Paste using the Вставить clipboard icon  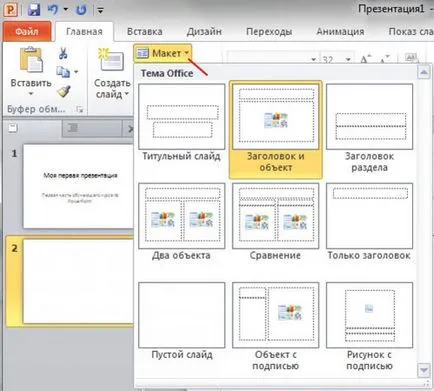click(x=31, y=60)
